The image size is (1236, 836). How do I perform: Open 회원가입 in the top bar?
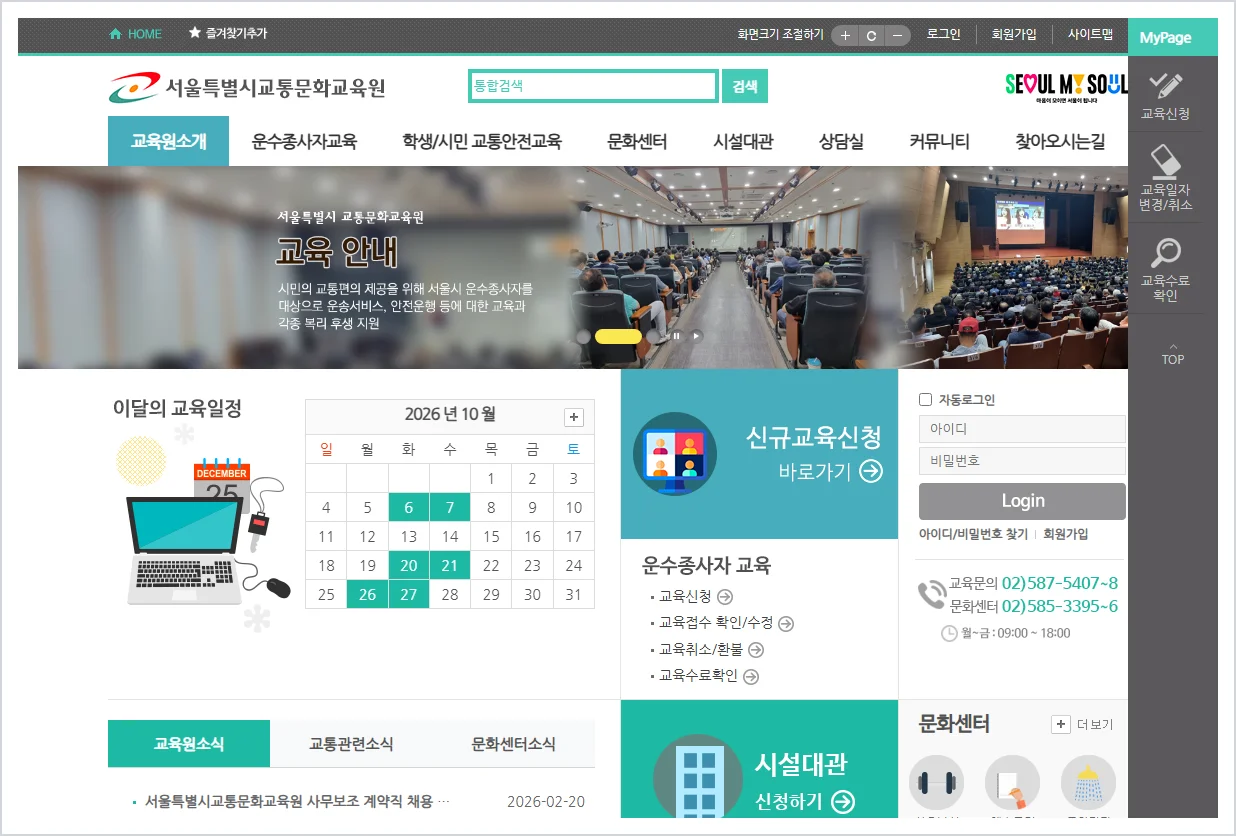coord(1014,34)
